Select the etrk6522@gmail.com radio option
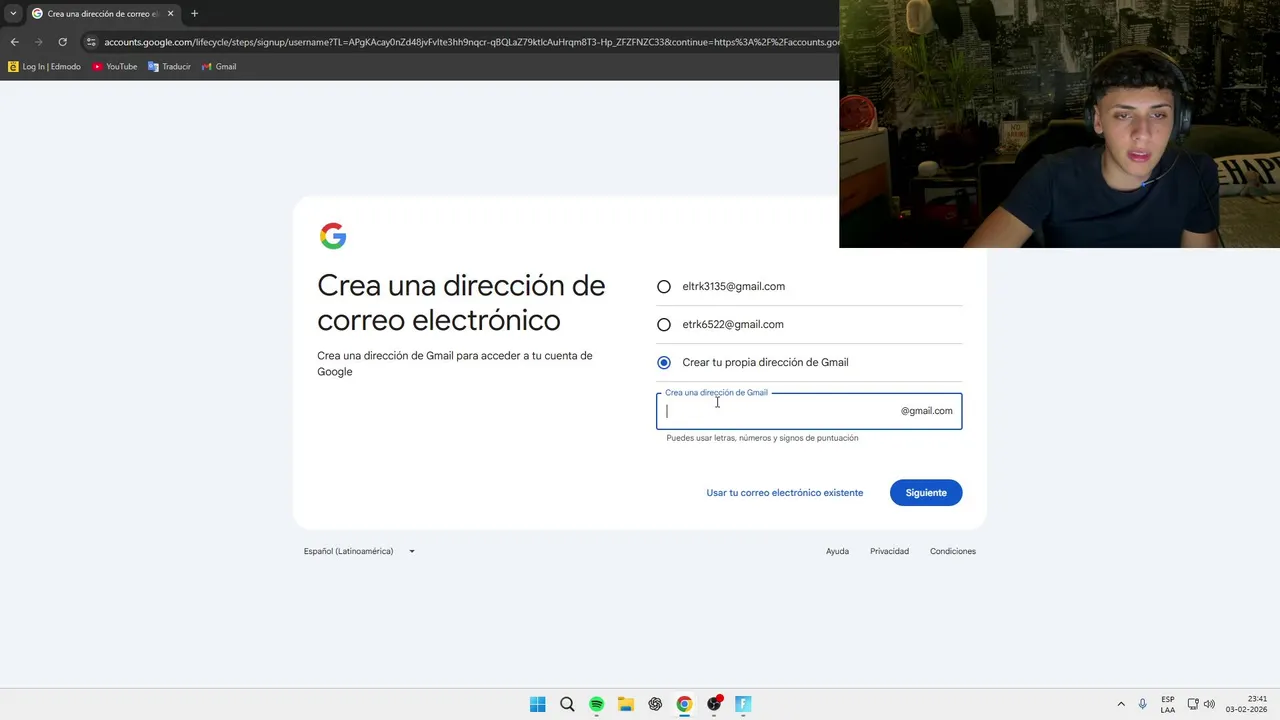This screenshot has width=1280, height=720. click(664, 325)
